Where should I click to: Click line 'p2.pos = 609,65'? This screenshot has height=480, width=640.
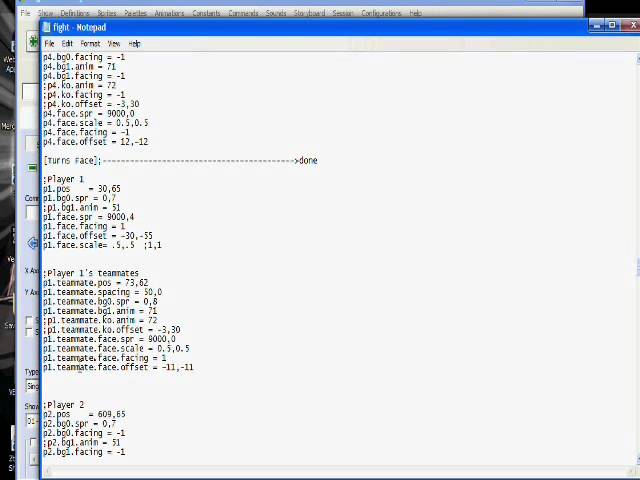pos(84,414)
